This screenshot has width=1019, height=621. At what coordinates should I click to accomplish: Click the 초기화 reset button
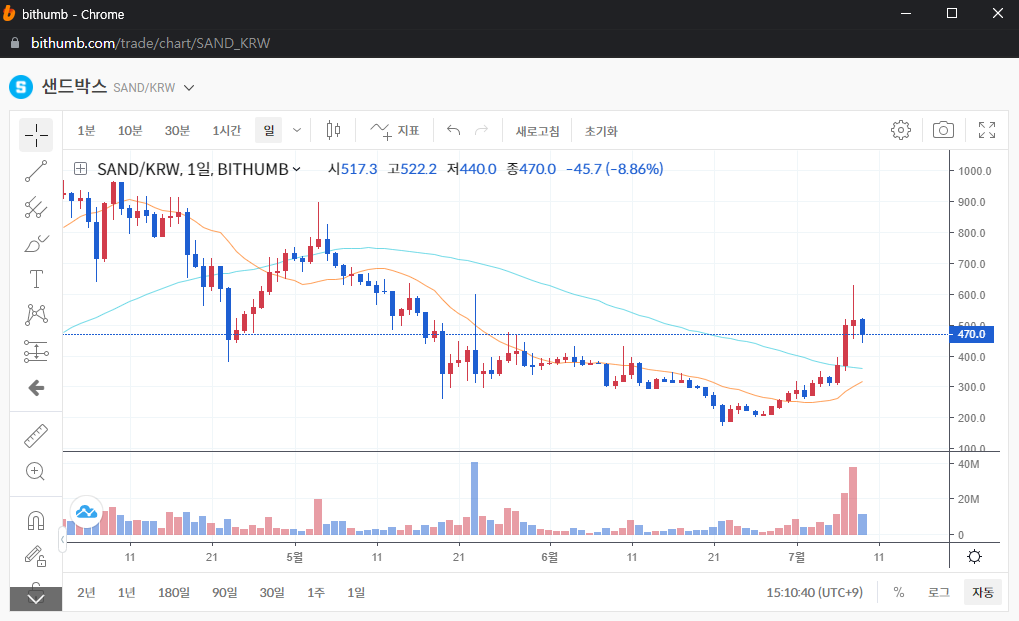click(601, 131)
